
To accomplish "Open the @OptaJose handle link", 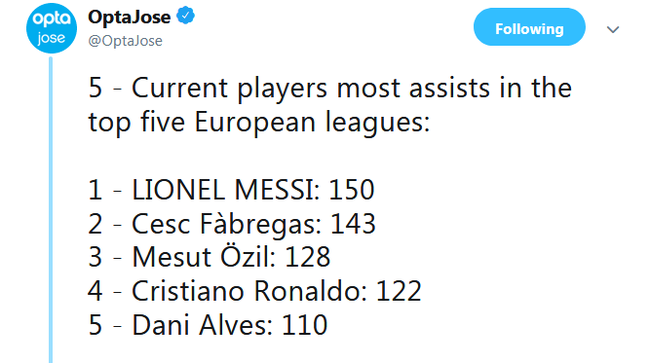I will point(125,41).
